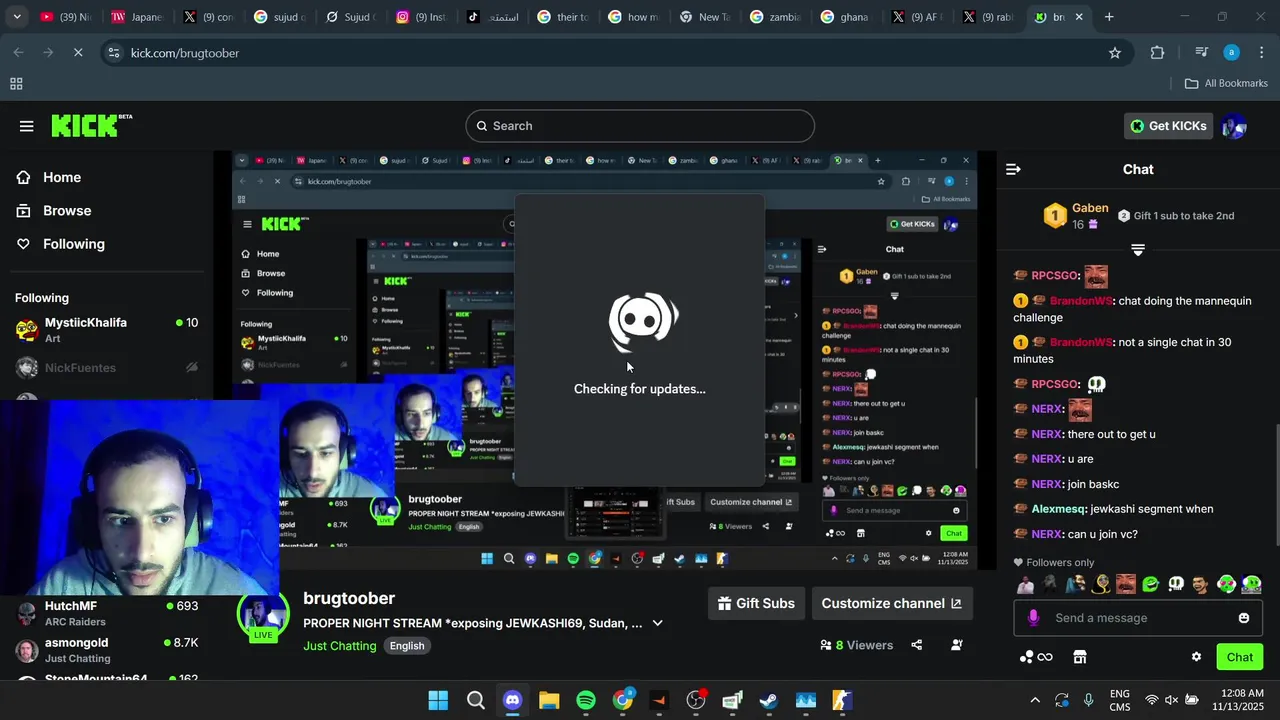Open the shop icon below chat
Image resolution: width=1280 pixels, height=720 pixels.
1079,657
